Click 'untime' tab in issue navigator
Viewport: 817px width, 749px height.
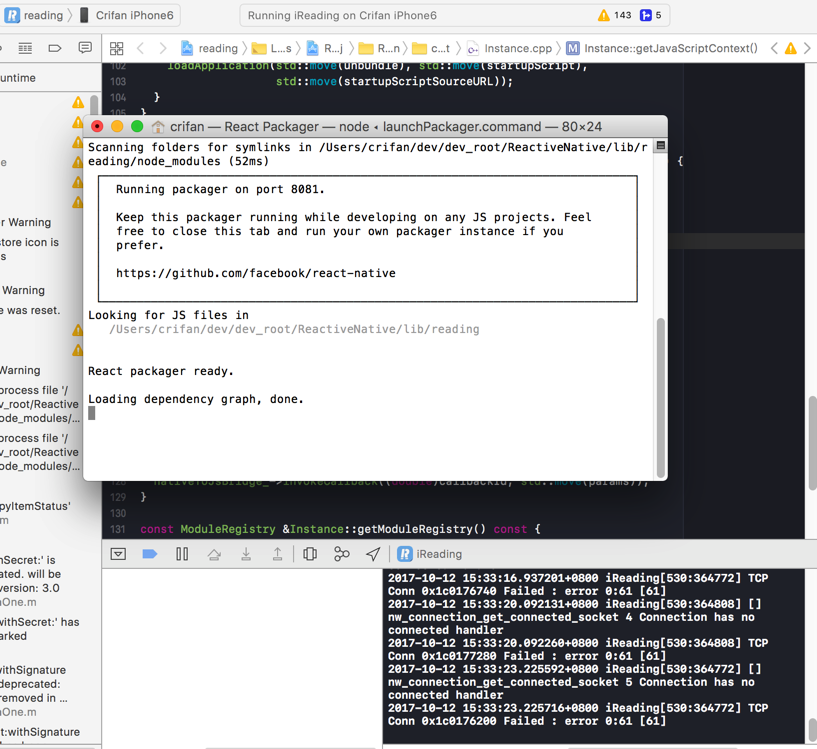click(x=18, y=78)
